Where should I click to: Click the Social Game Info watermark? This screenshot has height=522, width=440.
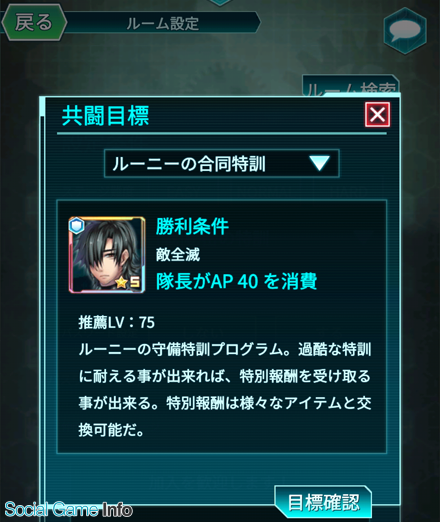(69, 510)
